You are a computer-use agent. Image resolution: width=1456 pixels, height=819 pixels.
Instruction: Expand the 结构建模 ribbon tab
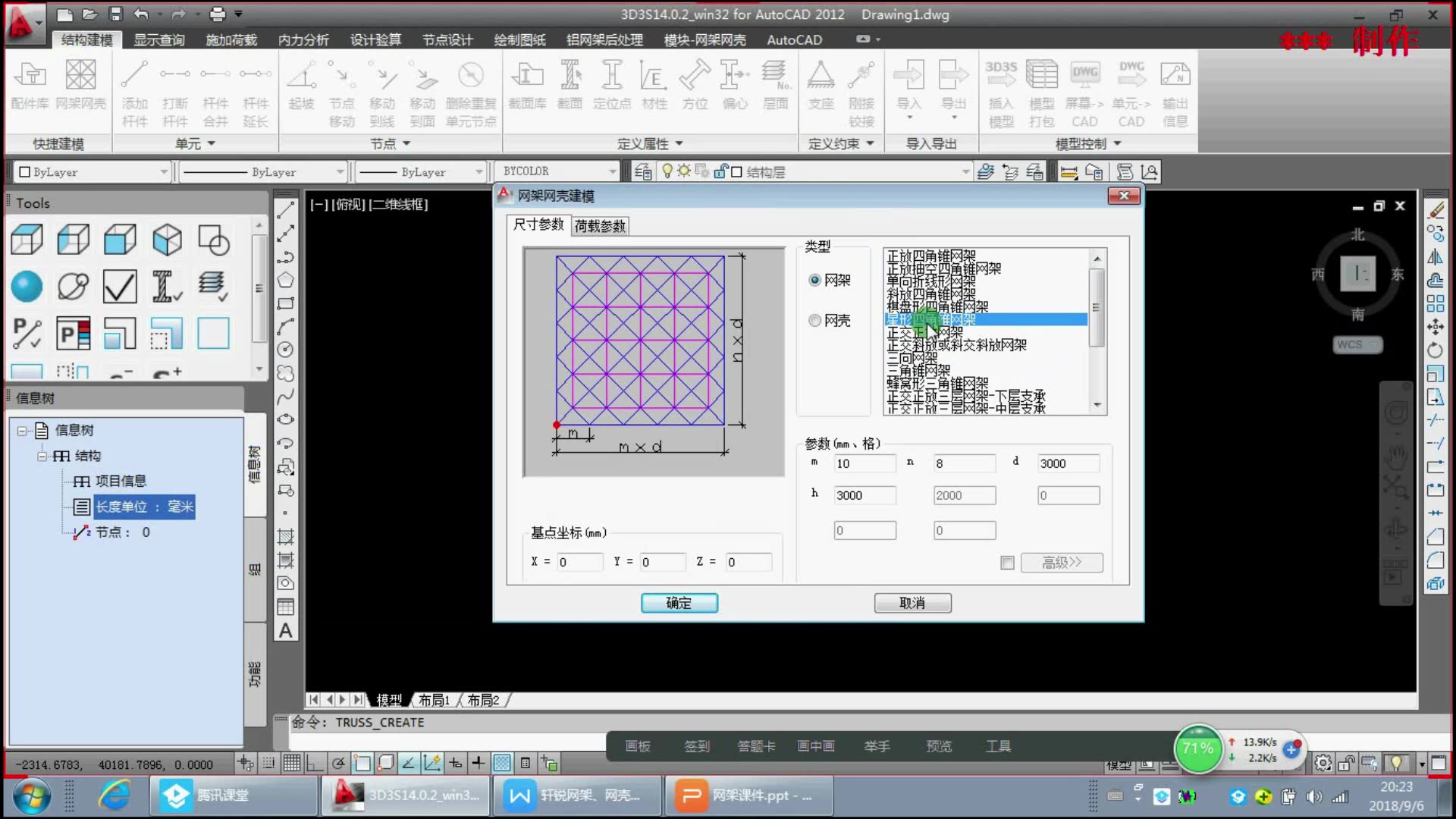87,39
